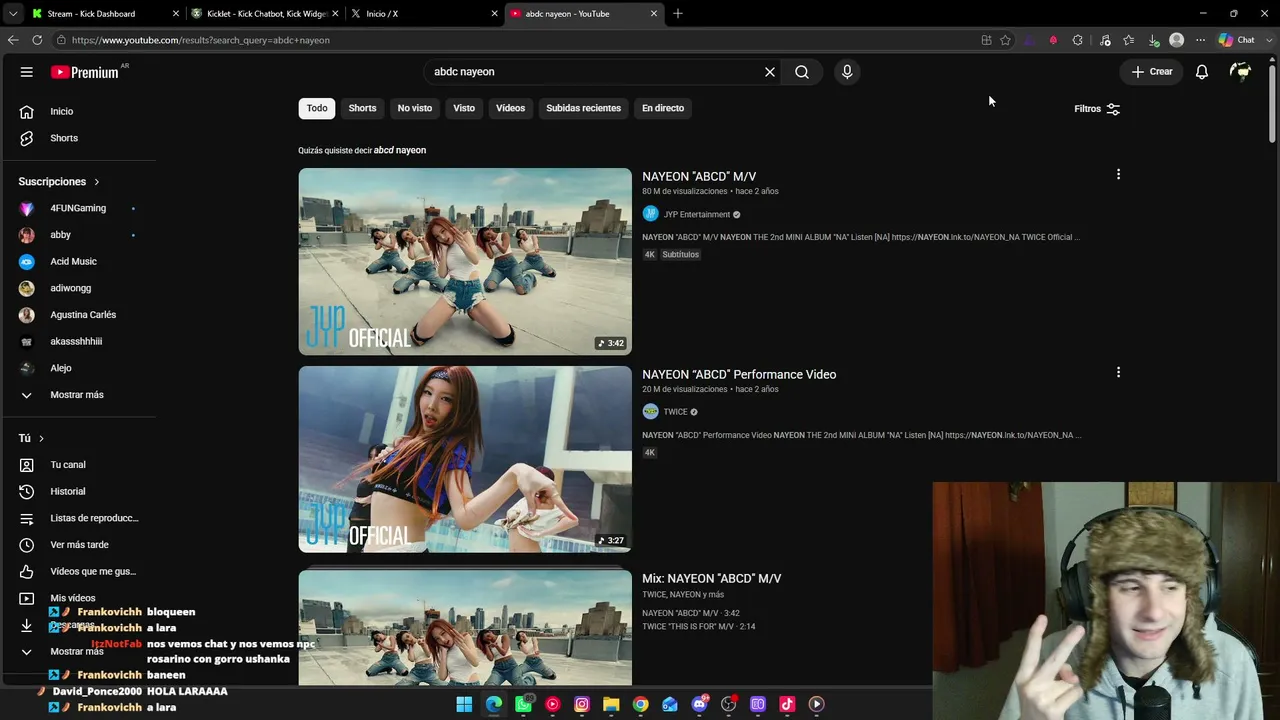Open more options for NAYEON "ABCD" M/V
Image resolution: width=1280 pixels, height=720 pixels.
point(1118,174)
